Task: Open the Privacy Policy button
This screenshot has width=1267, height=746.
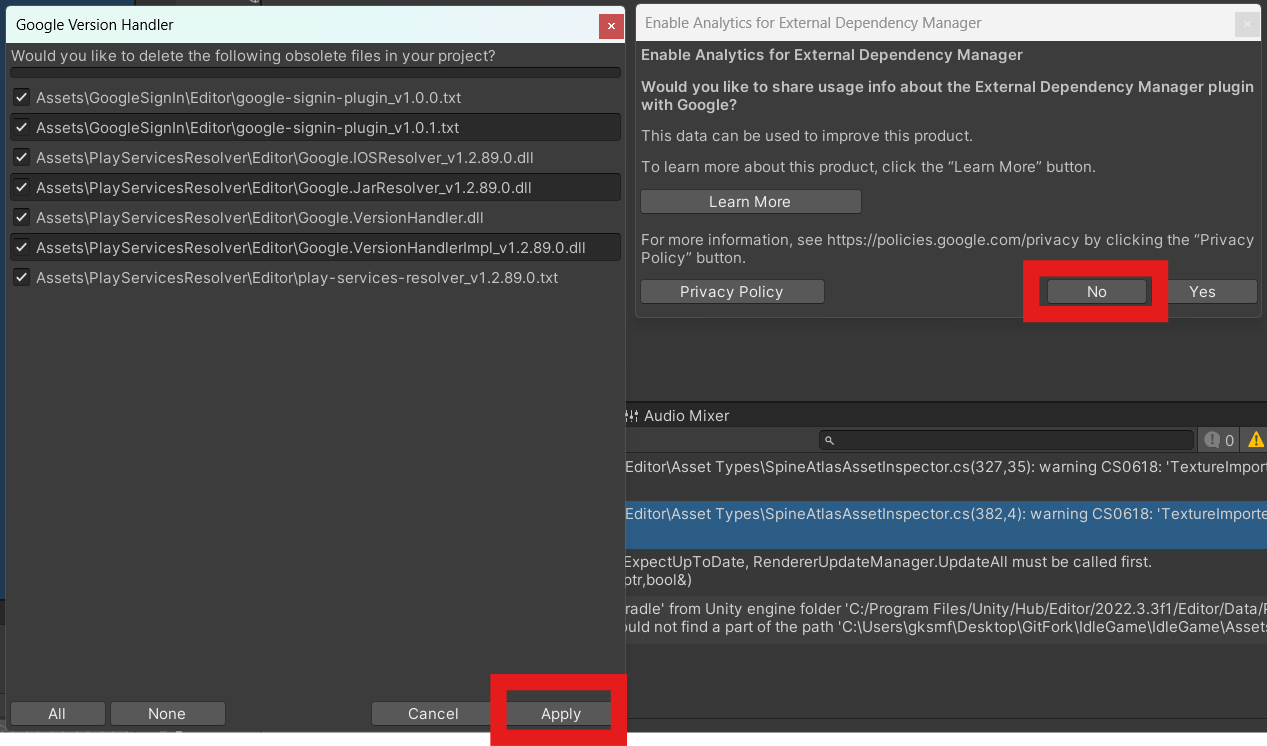Action: tap(732, 292)
